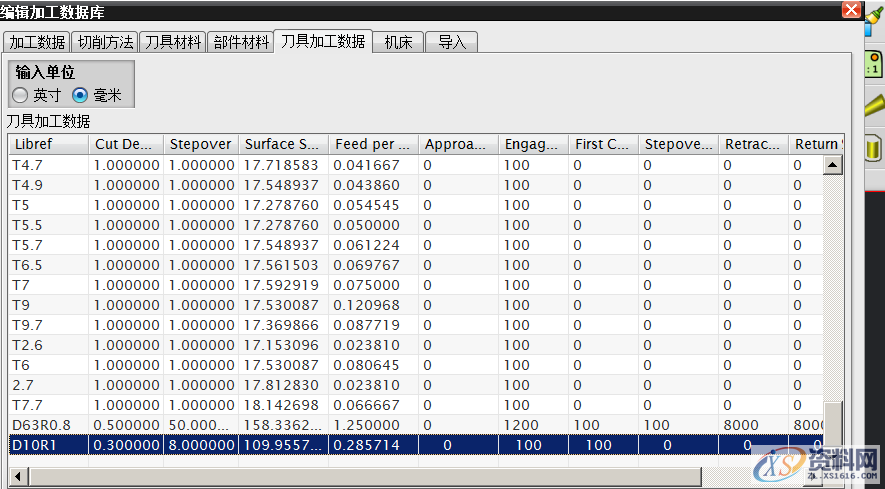Image resolution: width=885 pixels, height=489 pixels.
Task: Click the green numbered tag icon
Action: [x=873, y=66]
